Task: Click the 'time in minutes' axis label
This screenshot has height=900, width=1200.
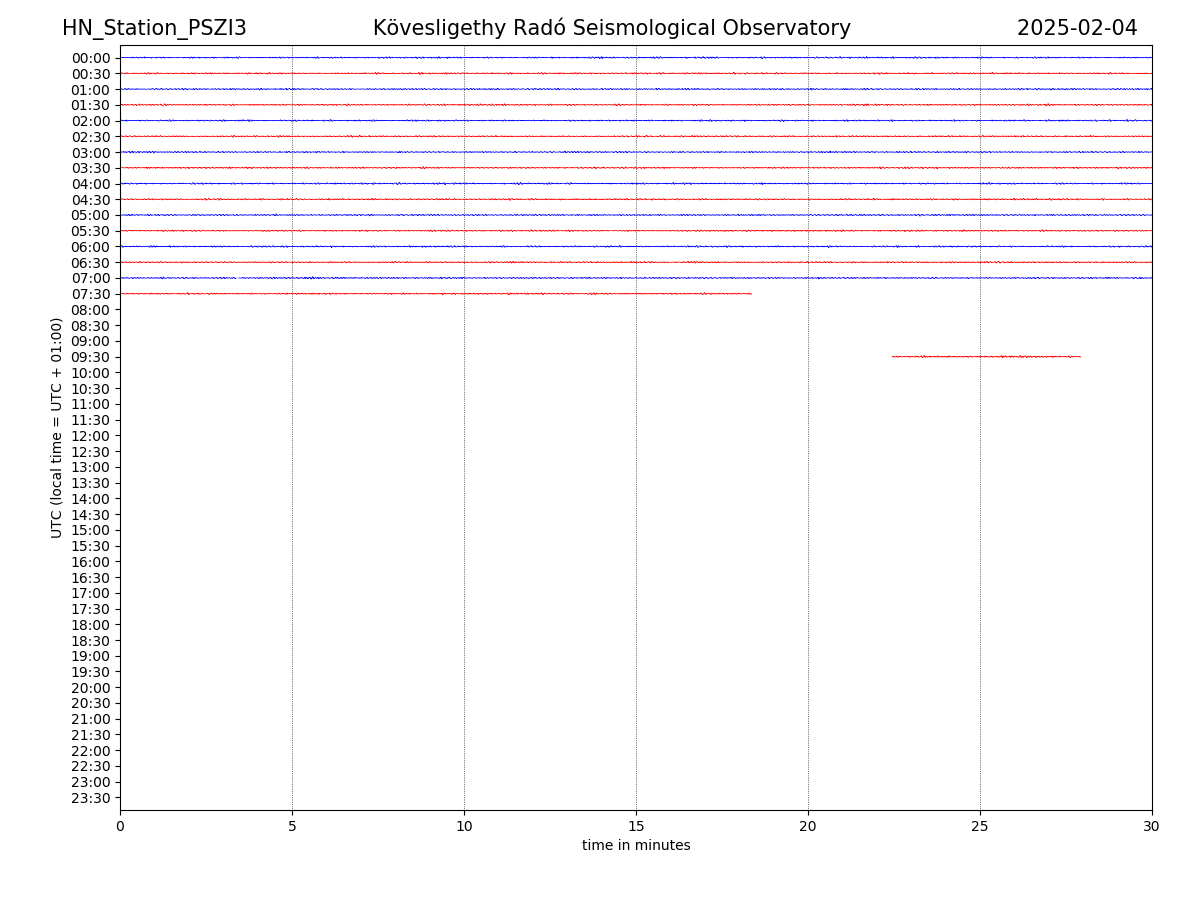Action: click(x=636, y=846)
